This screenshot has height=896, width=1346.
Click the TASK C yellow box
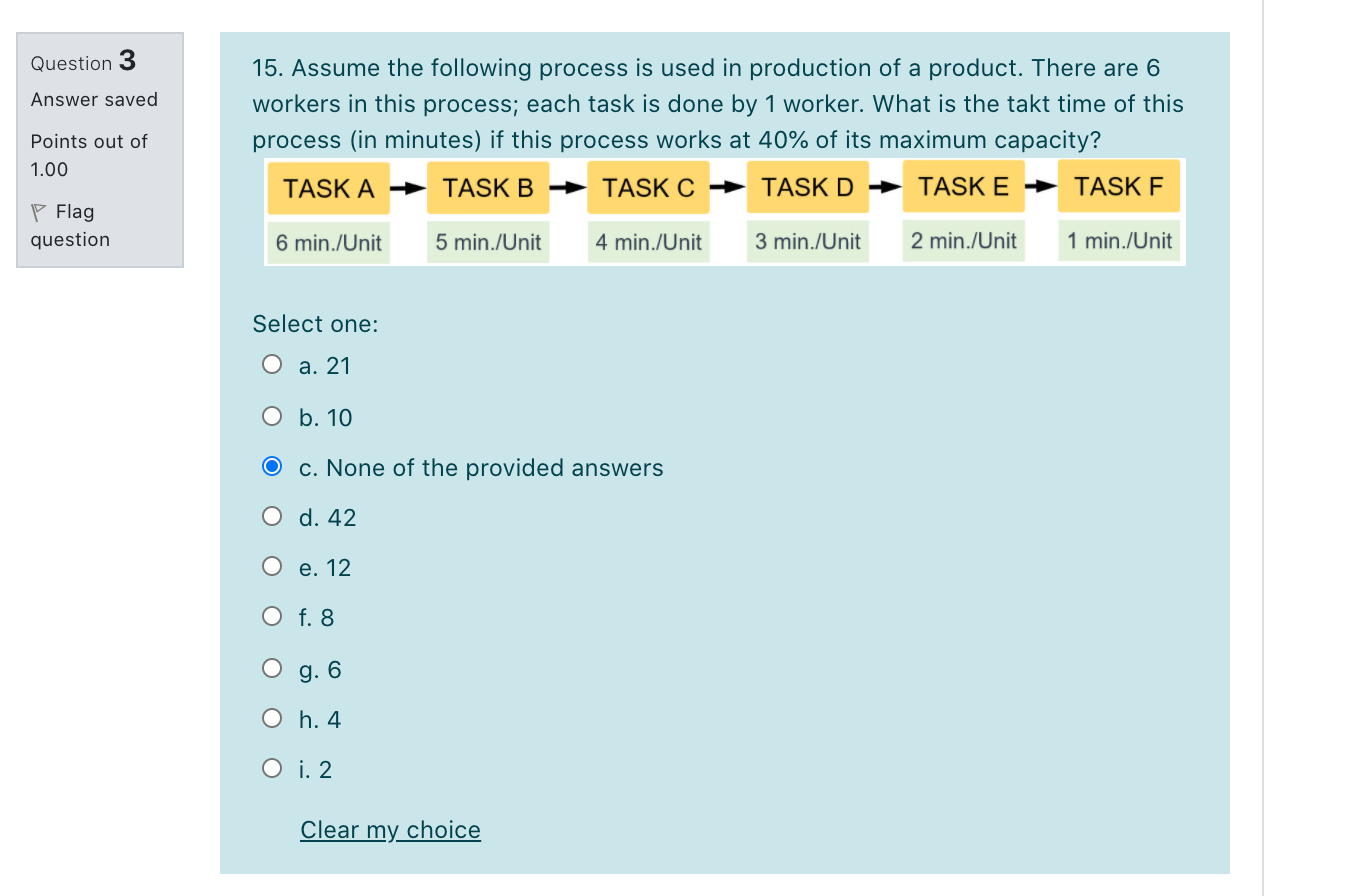coord(648,188)
